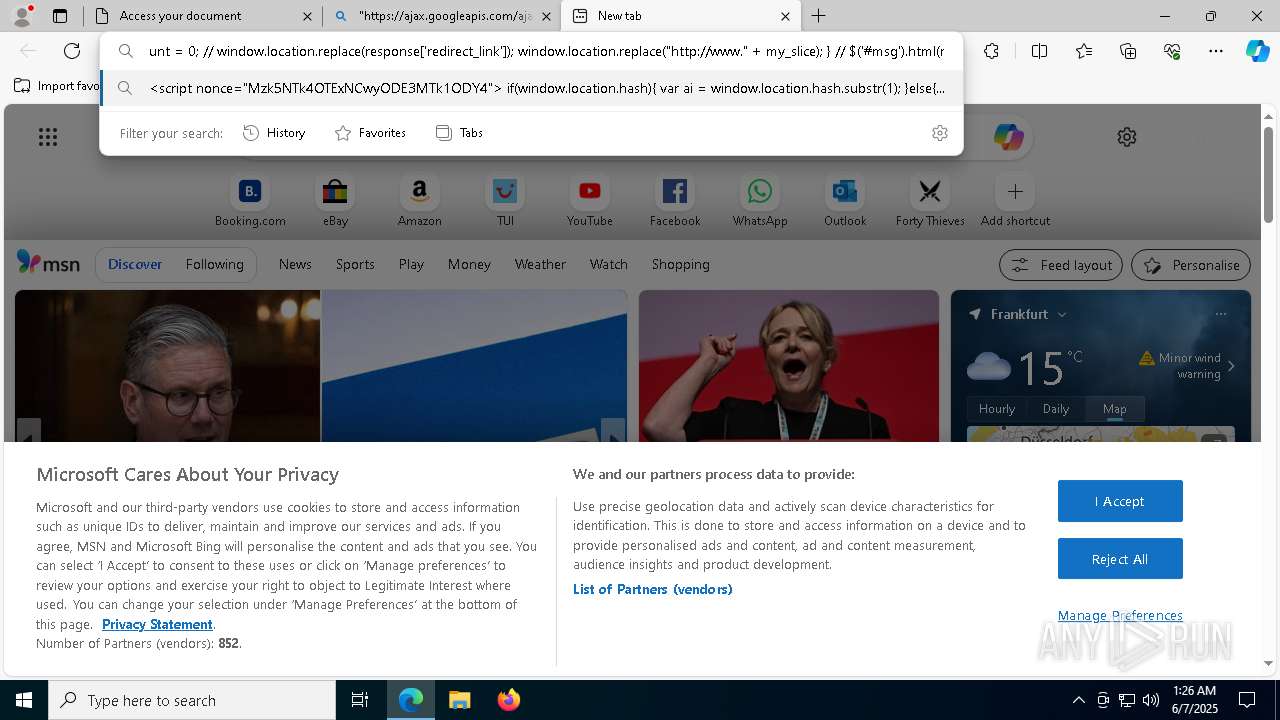Open Settings and more ellipsis menu
Viewport: 1280px width, 720px height.
[x=1216, y=51]
